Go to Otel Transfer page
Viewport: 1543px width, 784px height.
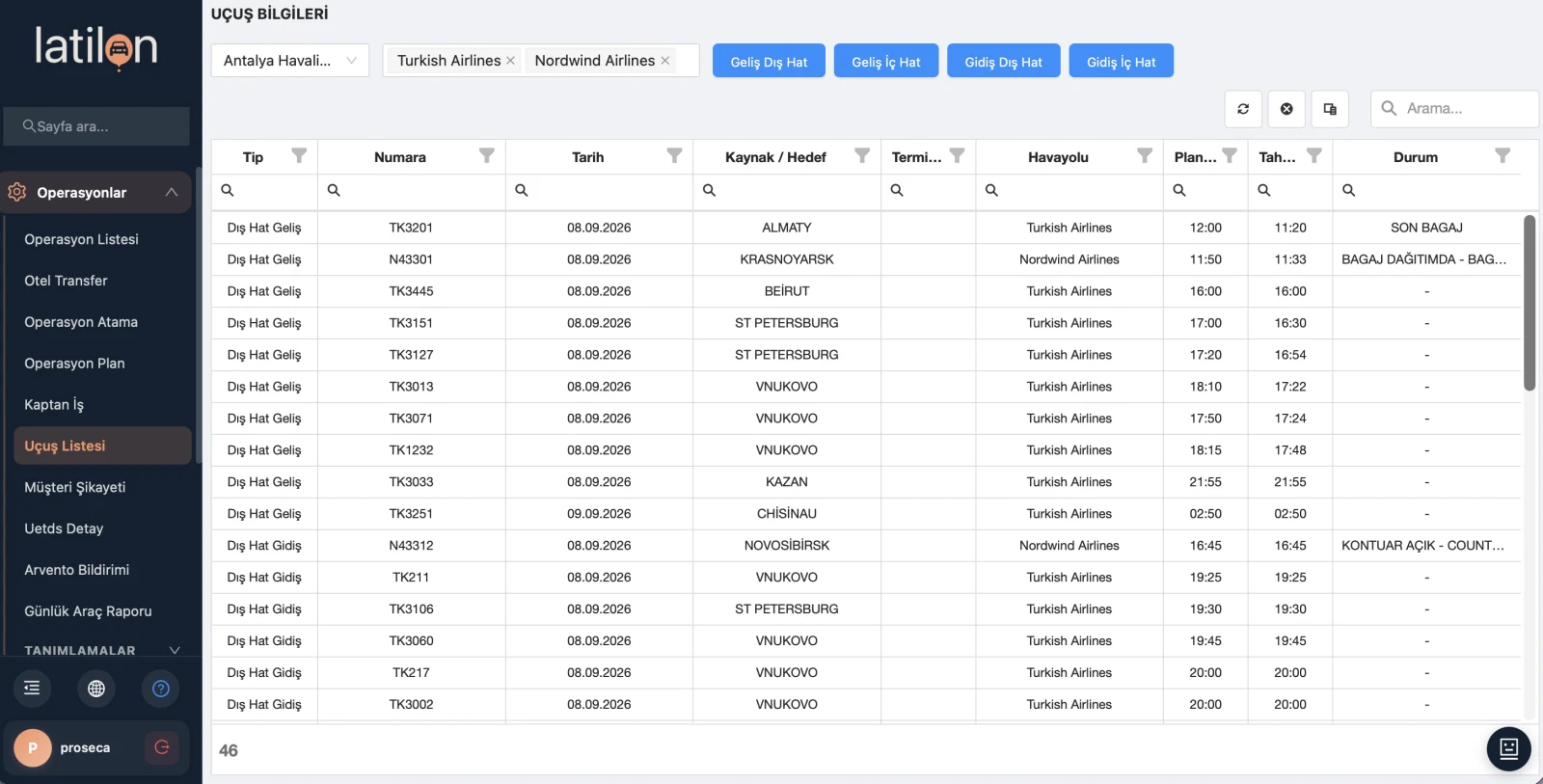point(67,281)
